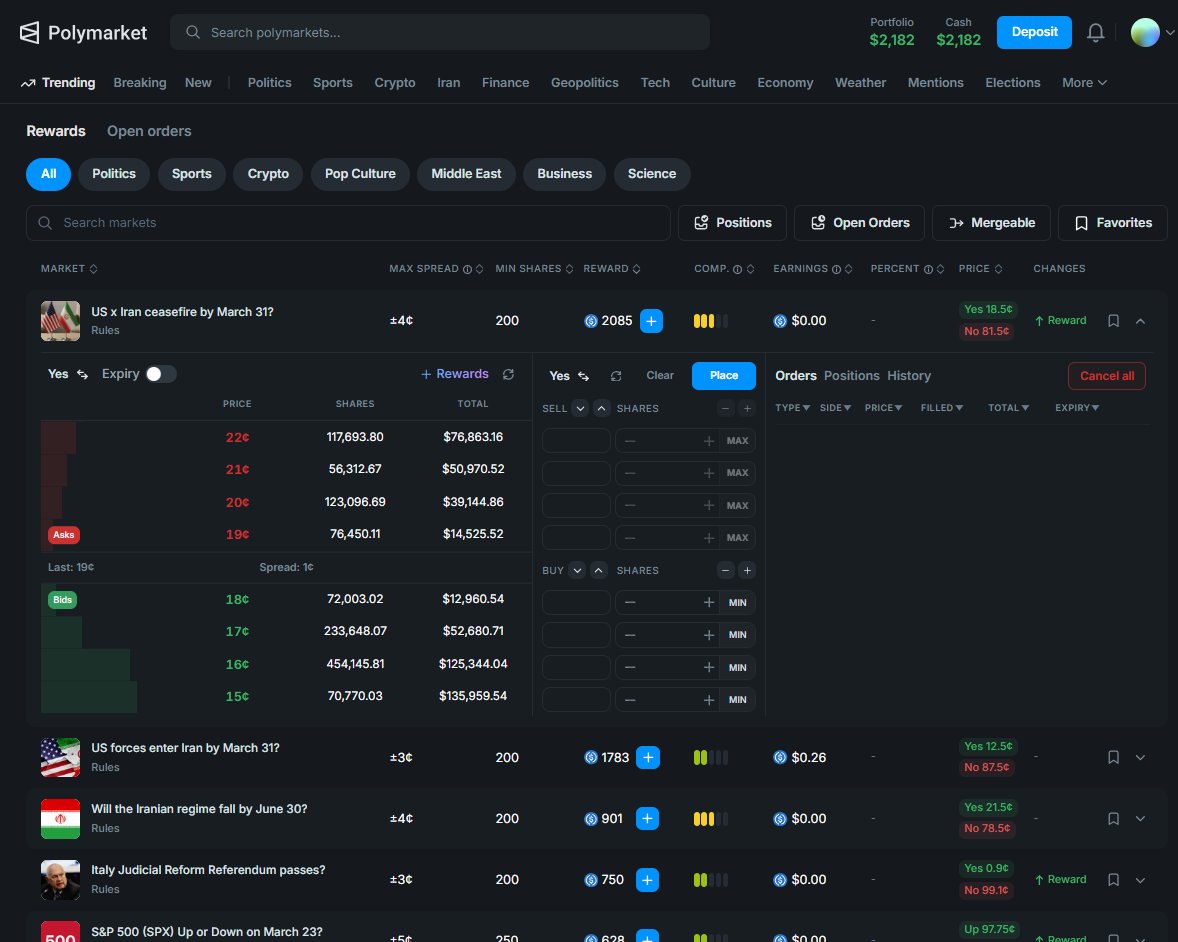Select the All category filter
1178x942 pixels.
(x=49, y=174)
